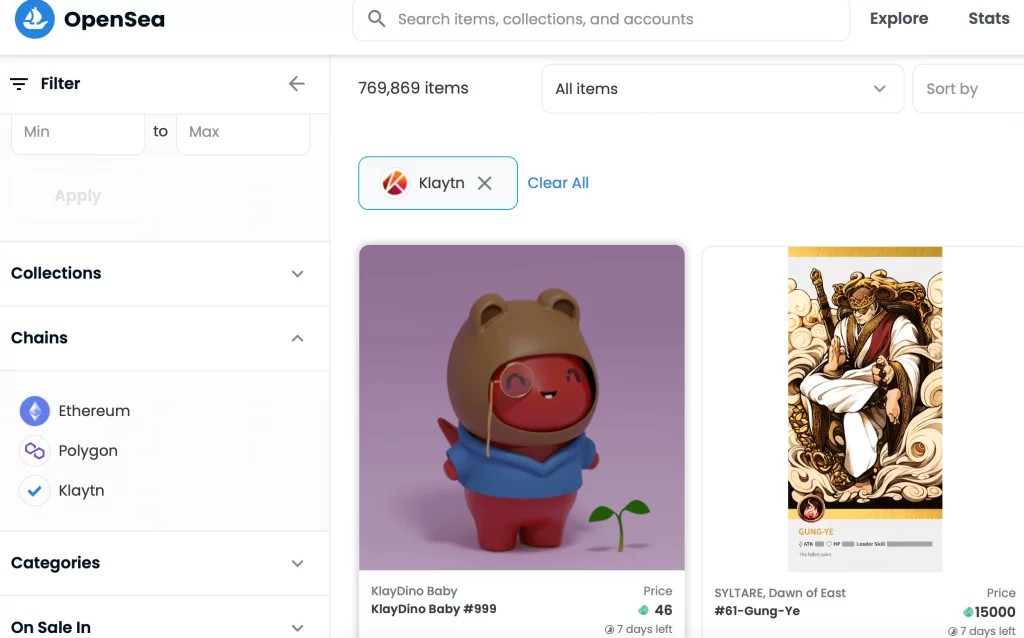Collapse filter sidebar with left arrow

(x=296, y=84)
